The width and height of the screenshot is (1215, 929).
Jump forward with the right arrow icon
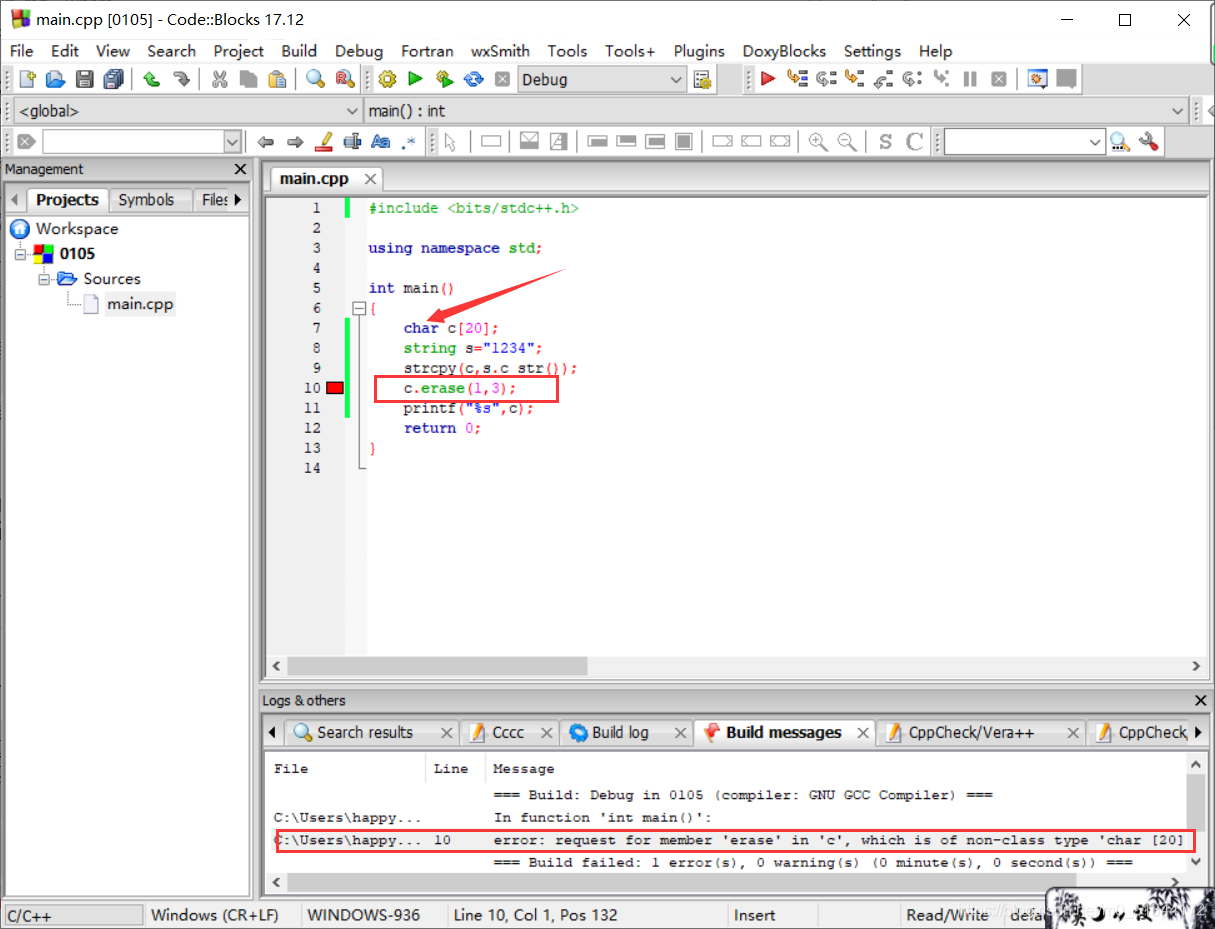(x=294, y=142)
